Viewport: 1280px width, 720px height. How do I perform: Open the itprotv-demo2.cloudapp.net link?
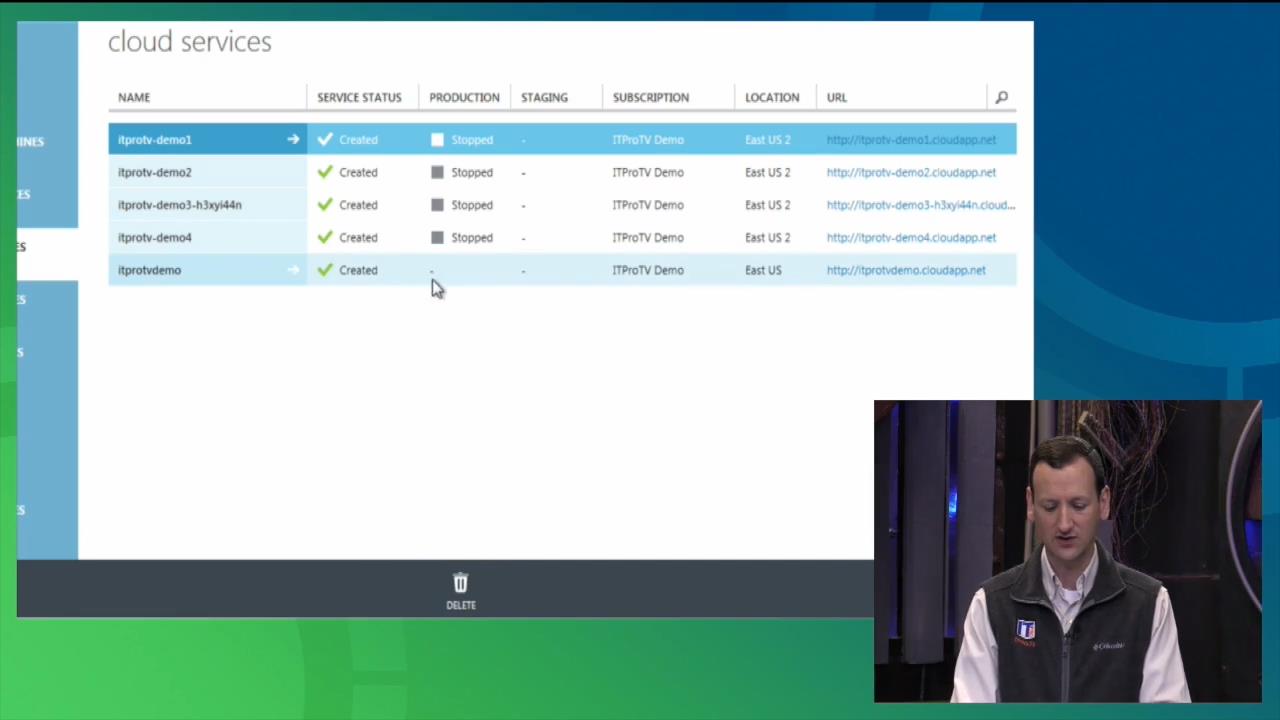[x=911, y=172]
